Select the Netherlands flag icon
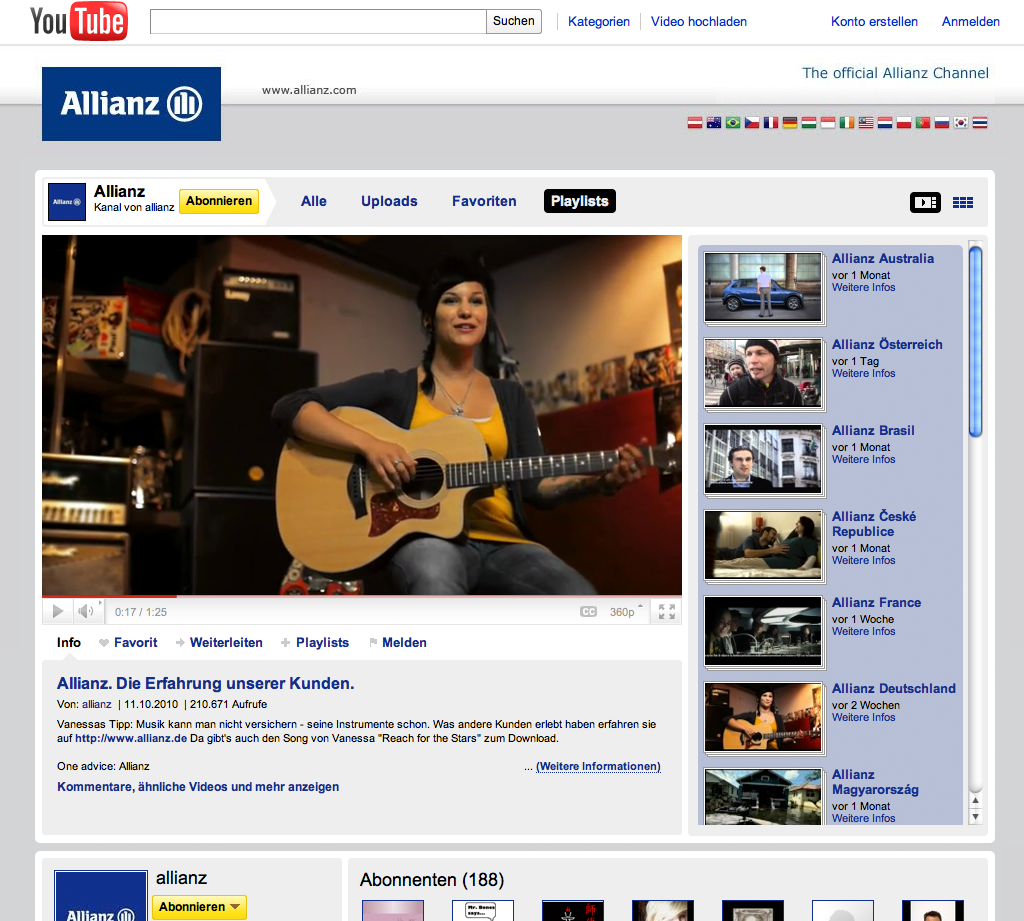The height and width of the screenshot is (921, 1024). click(x=885, y=123)
